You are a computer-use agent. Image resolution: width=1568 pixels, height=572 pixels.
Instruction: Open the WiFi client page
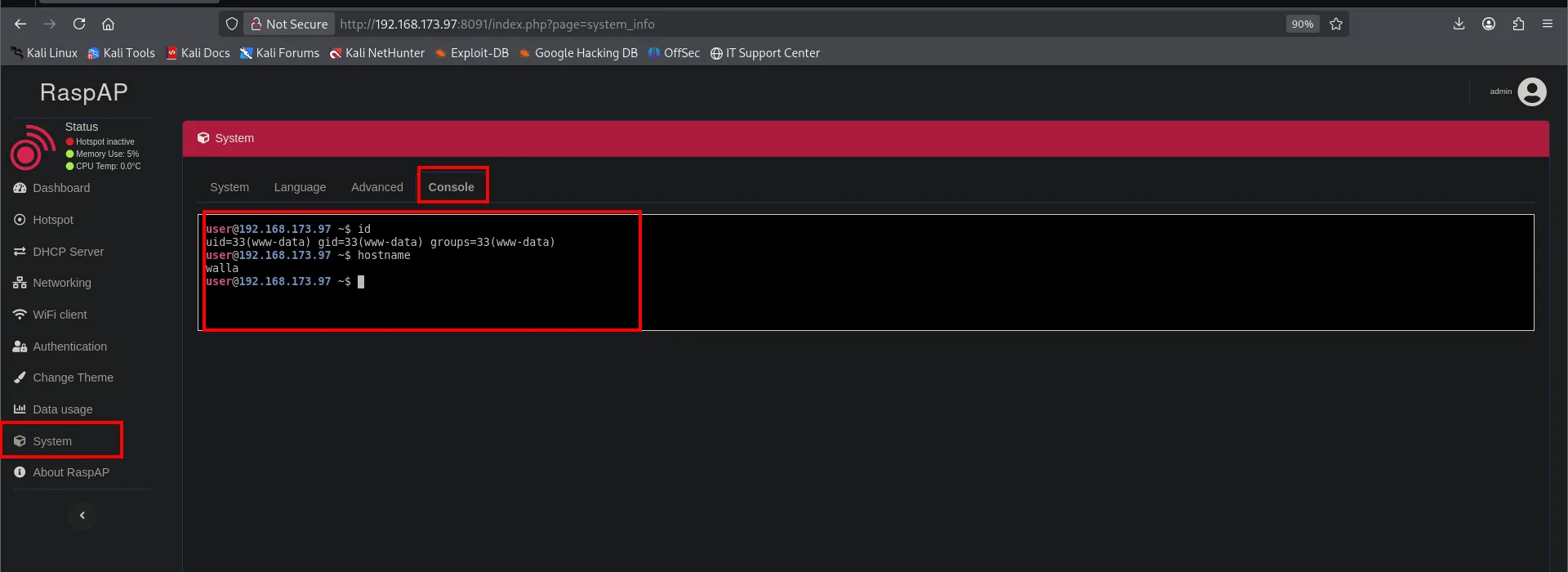[x=50, y=315]
